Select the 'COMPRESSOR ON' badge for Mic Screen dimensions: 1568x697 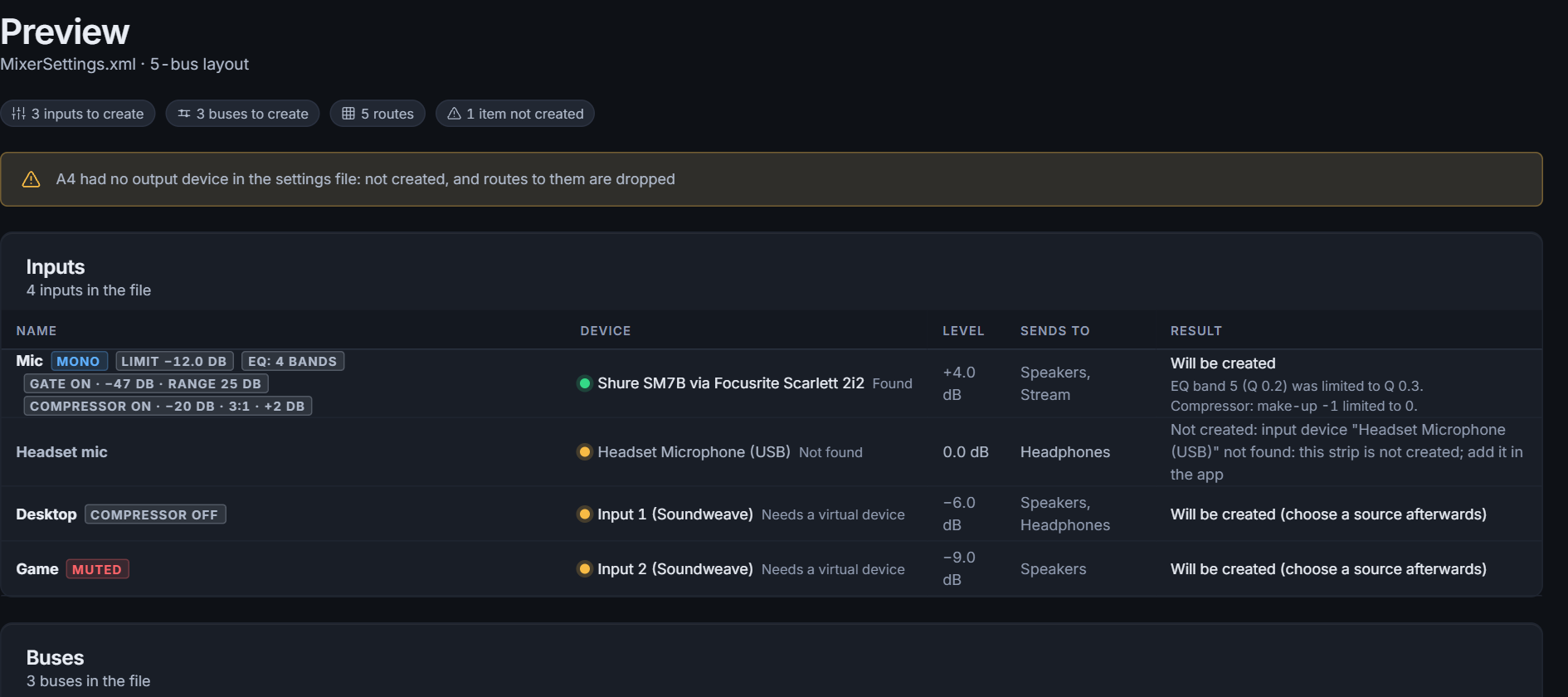168,407
